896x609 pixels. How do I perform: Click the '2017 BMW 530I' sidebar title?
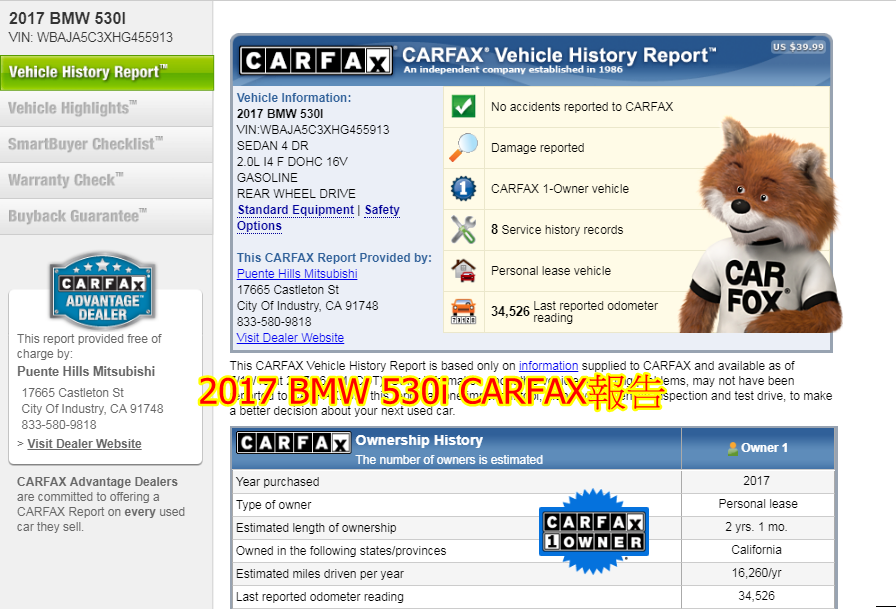tap(67, 18)
